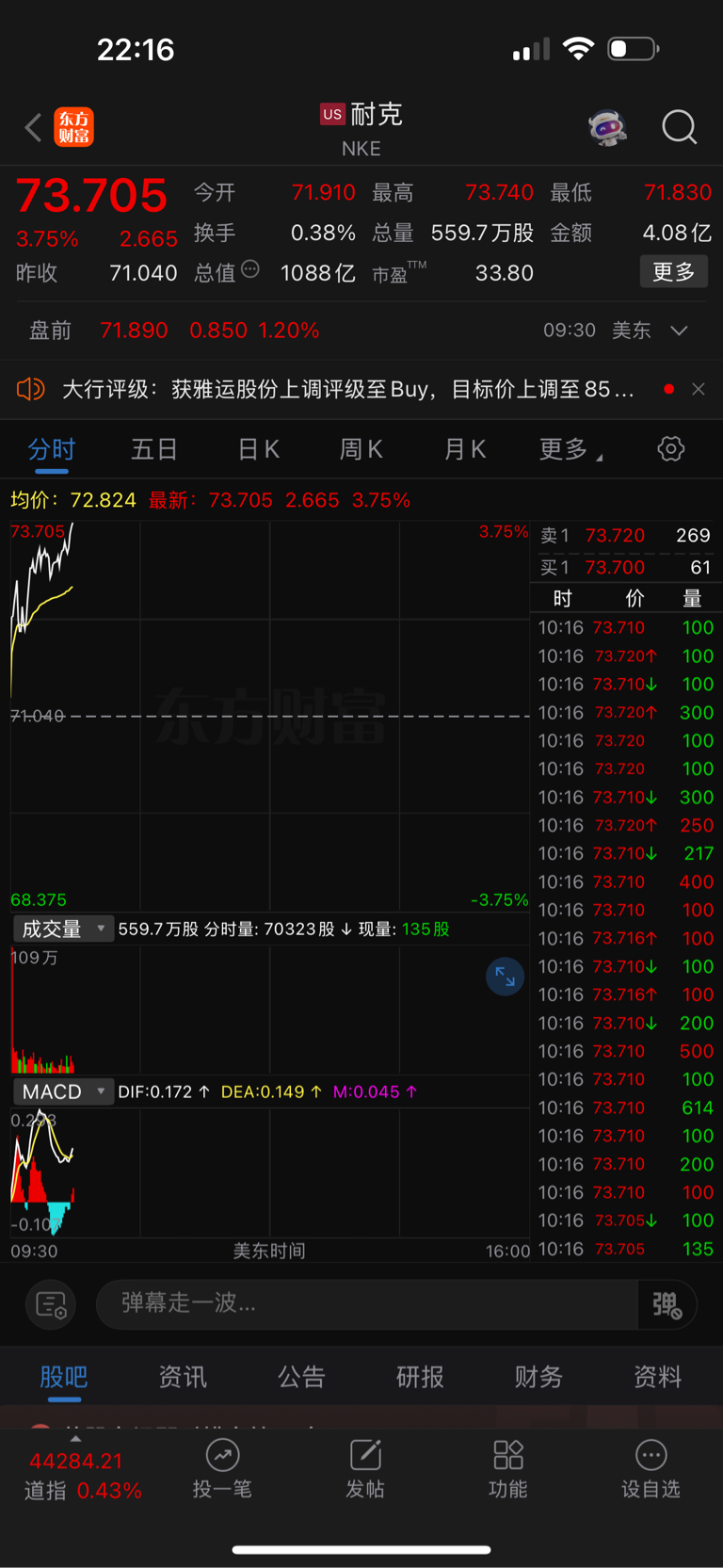Viewport: 723px width, 1568px height.
Task: Open the search magnifier icon
Action: click(x=680, y=126)
